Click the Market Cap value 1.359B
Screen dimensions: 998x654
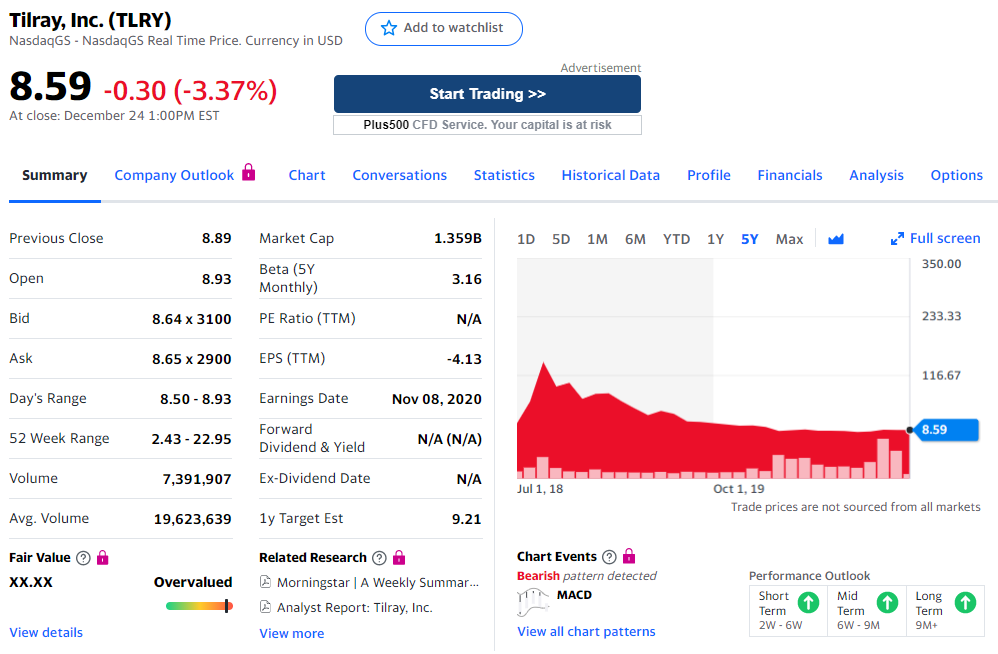pyautogui.click(x=458, y=239)
